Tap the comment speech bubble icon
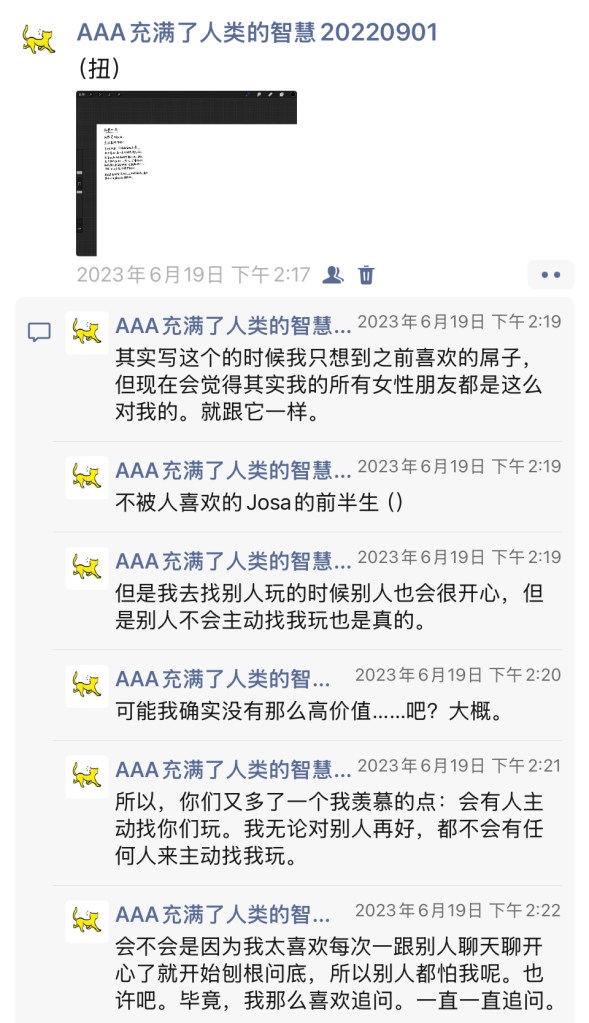 [x=39, y=332]
